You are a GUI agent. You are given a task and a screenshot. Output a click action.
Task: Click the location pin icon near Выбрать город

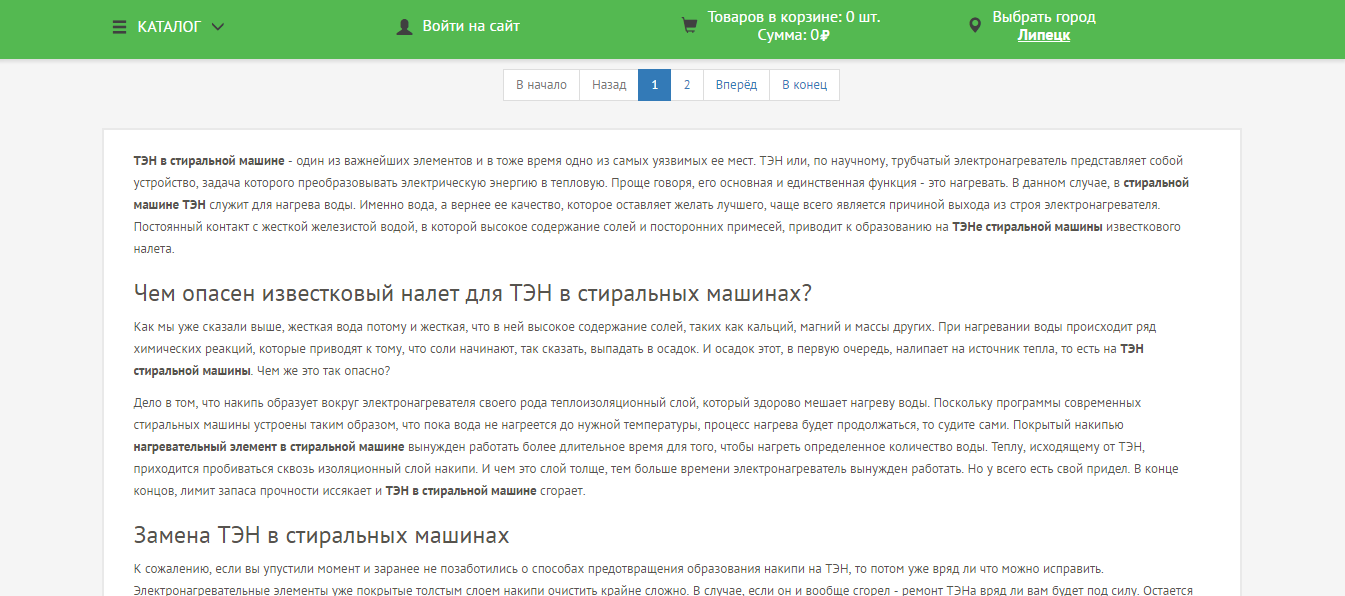coord(974,25)
